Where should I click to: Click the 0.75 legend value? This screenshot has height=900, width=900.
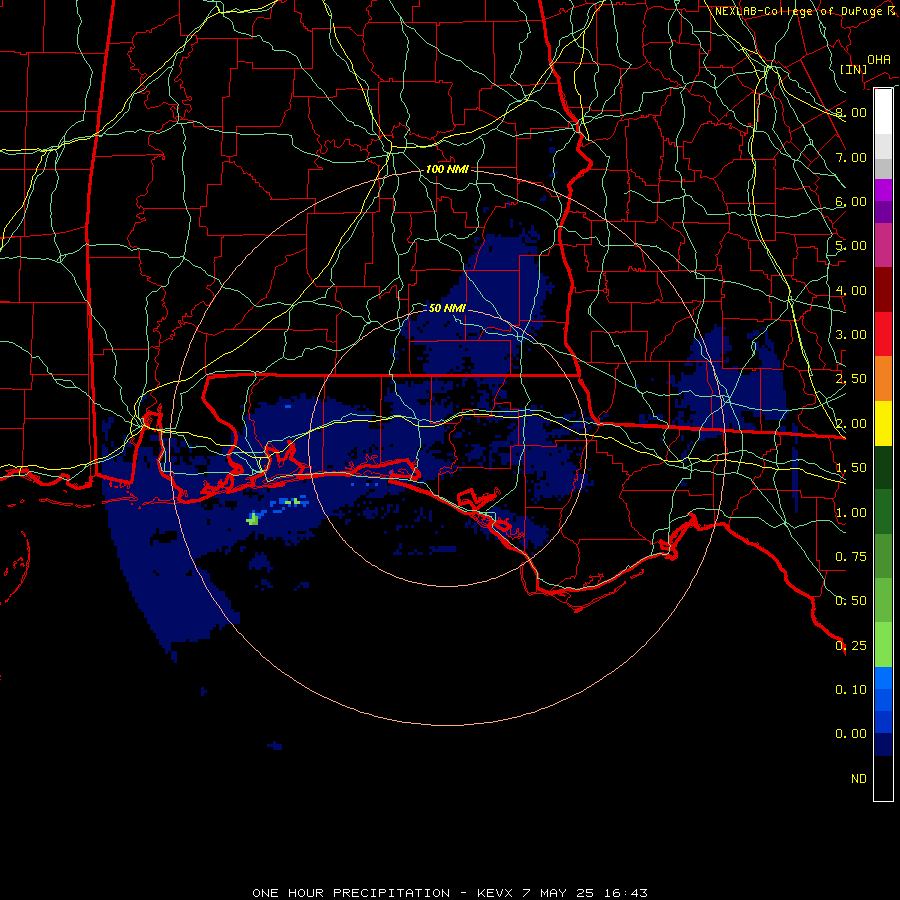851,557
